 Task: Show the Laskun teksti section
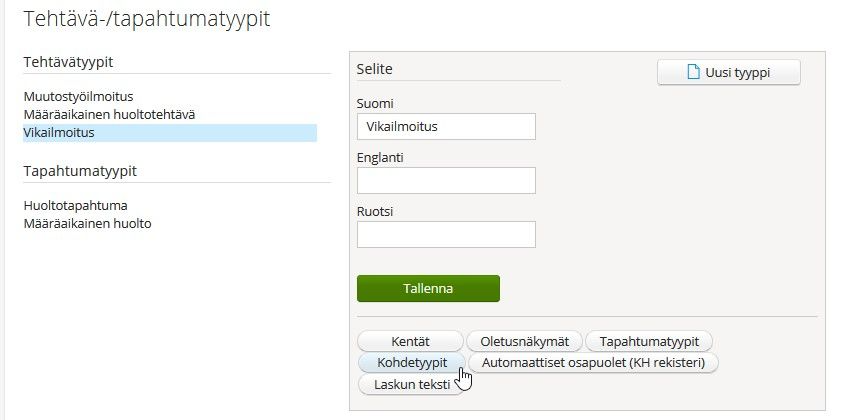pyautogui.click(x=410, y=384)
